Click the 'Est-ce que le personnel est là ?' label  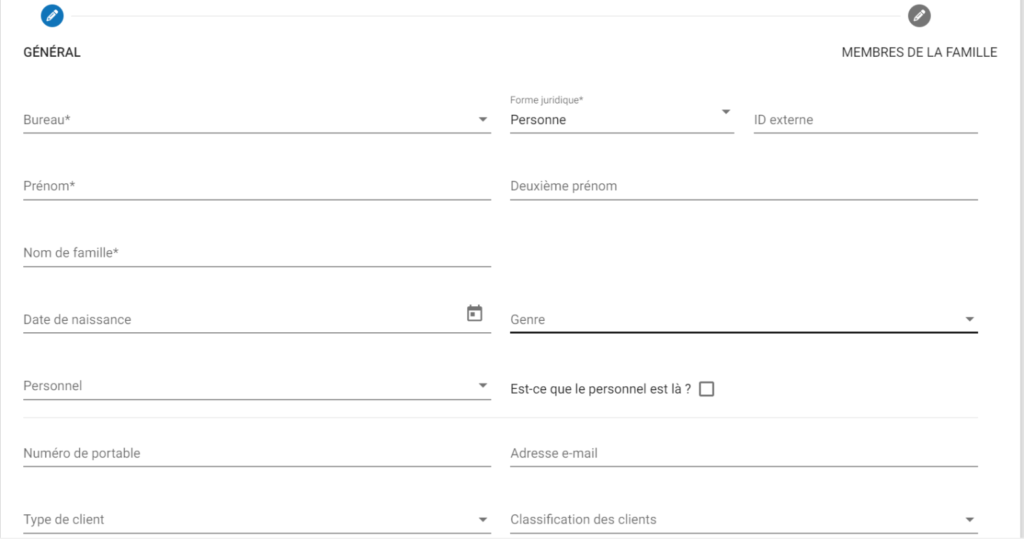click(x=600, y=389)
